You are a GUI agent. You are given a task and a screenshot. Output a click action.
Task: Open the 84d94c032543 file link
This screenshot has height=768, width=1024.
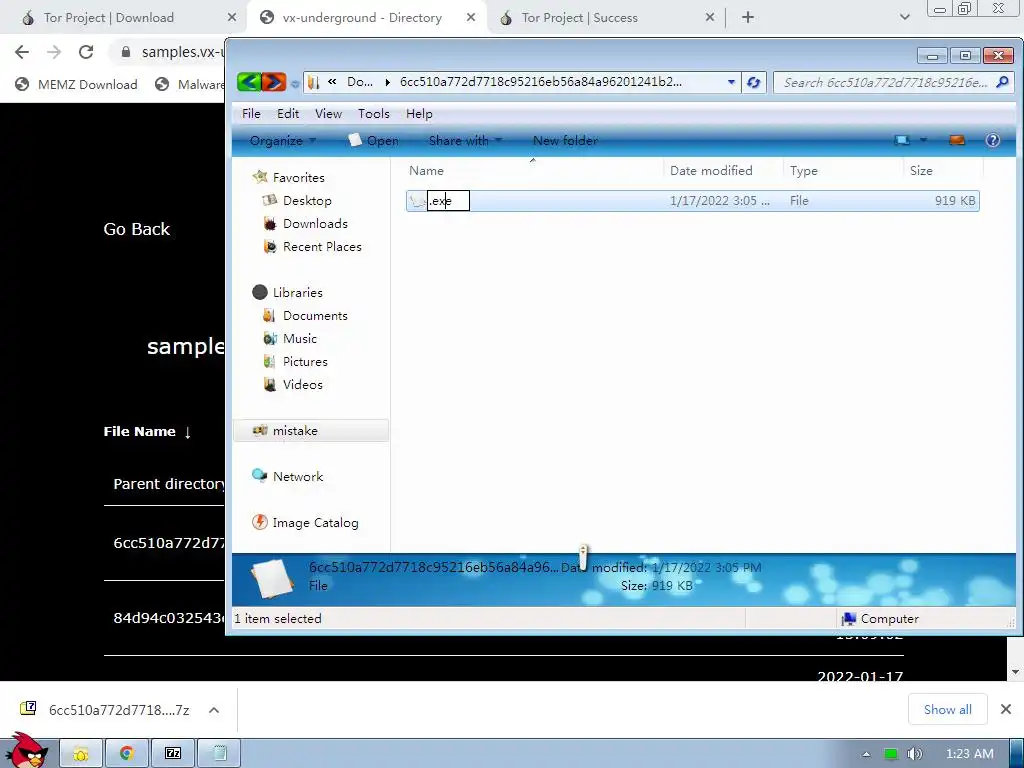click(x=168, y=618)
